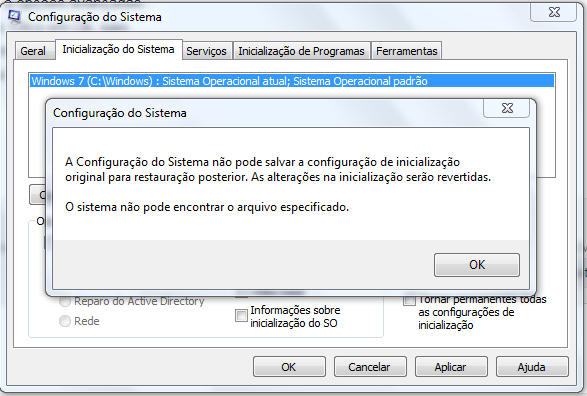The image size is (587, 396).
Task: Select the Inicialização do Sistema tab
Action: 119,49
